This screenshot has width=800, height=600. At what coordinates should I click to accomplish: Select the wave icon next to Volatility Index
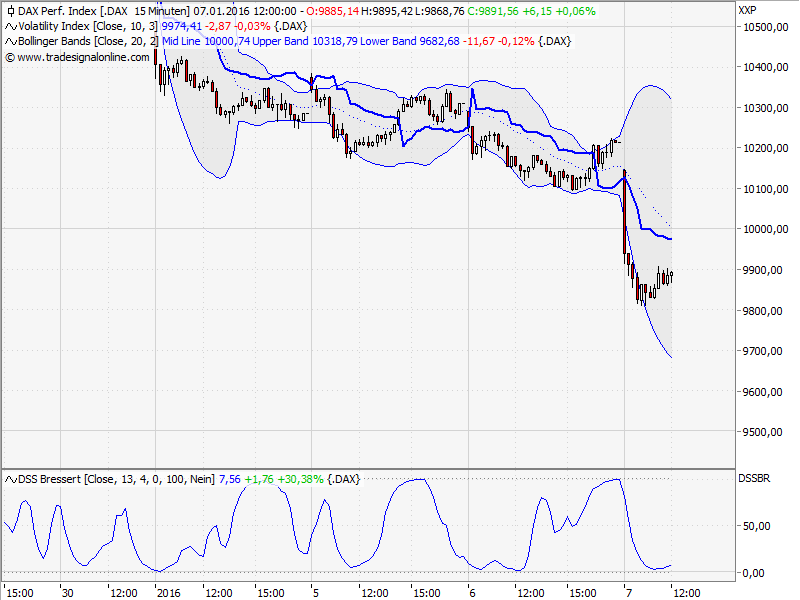[x=9, y=26]
